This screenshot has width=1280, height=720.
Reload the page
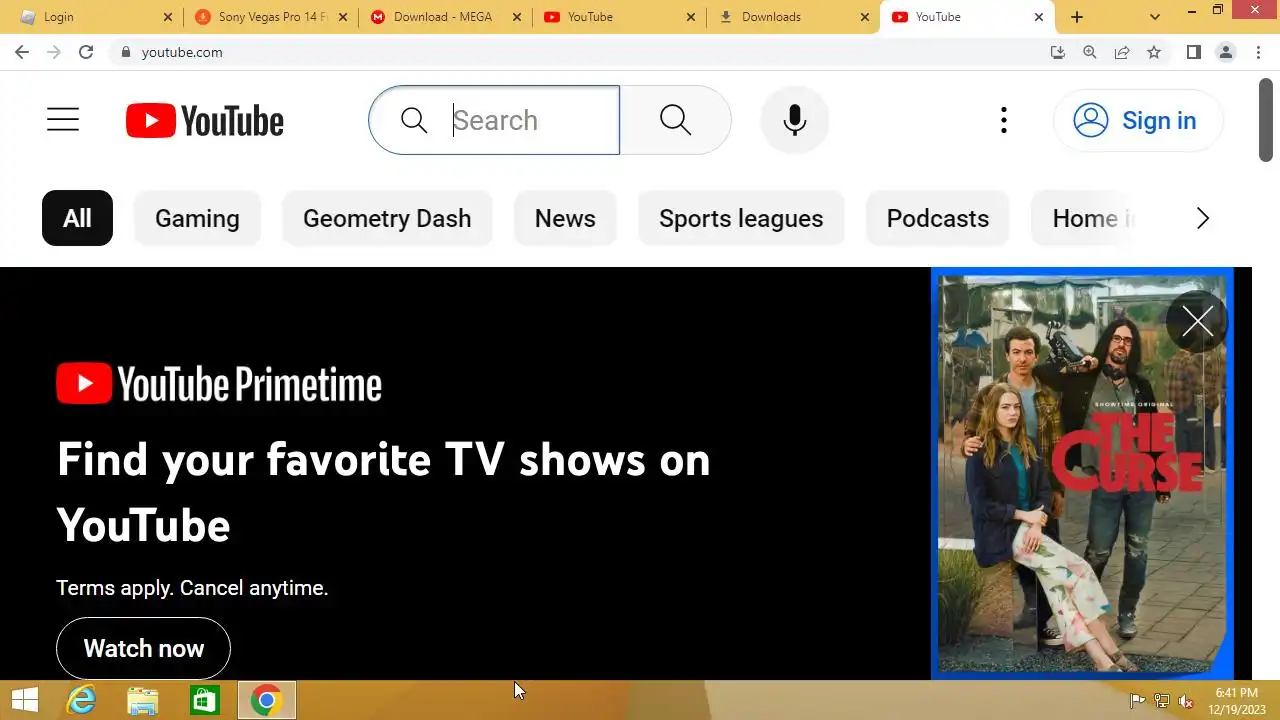click(86, 52)
